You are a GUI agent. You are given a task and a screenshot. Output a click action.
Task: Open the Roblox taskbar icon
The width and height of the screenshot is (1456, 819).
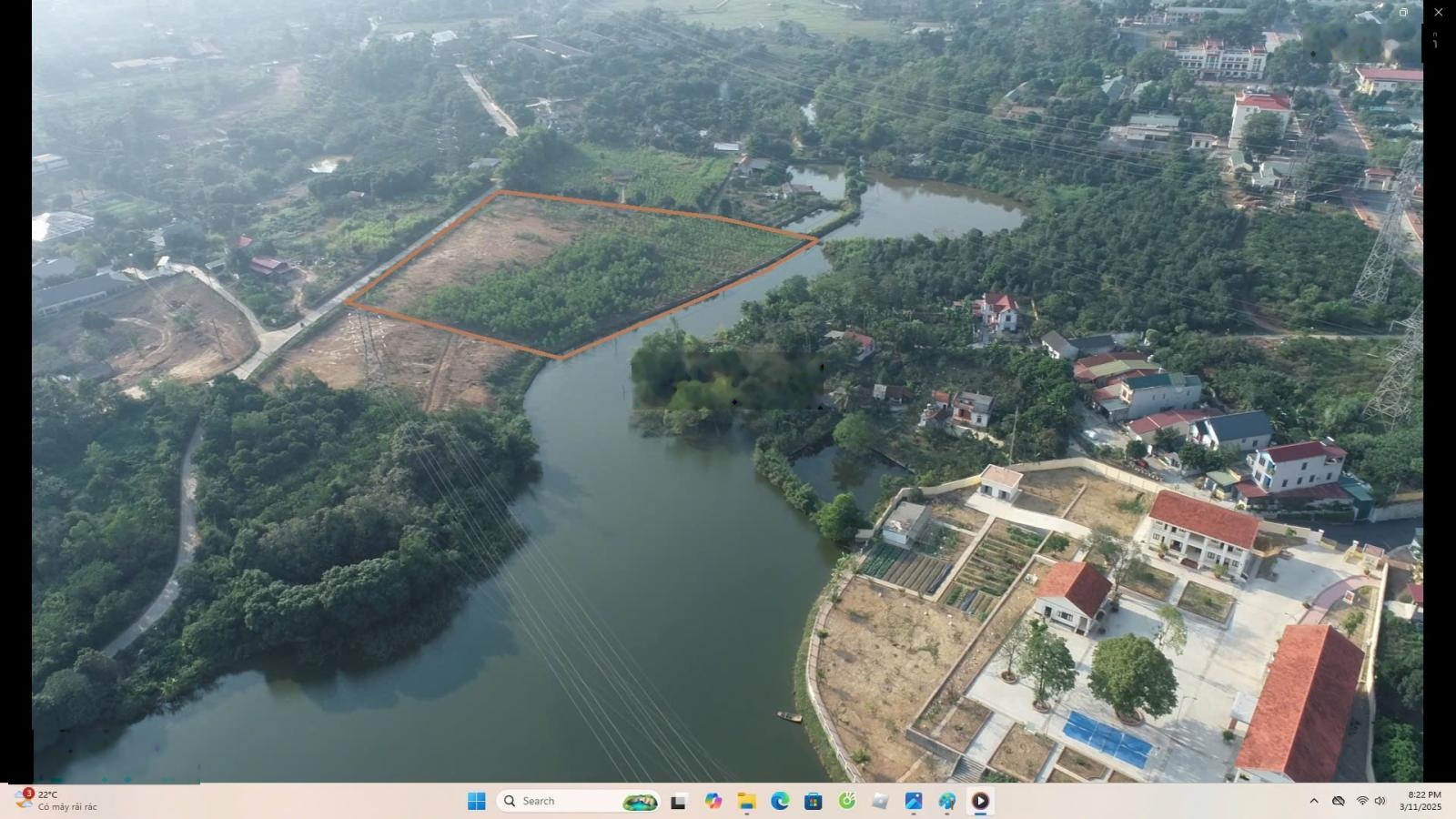[x=880, y=801]
